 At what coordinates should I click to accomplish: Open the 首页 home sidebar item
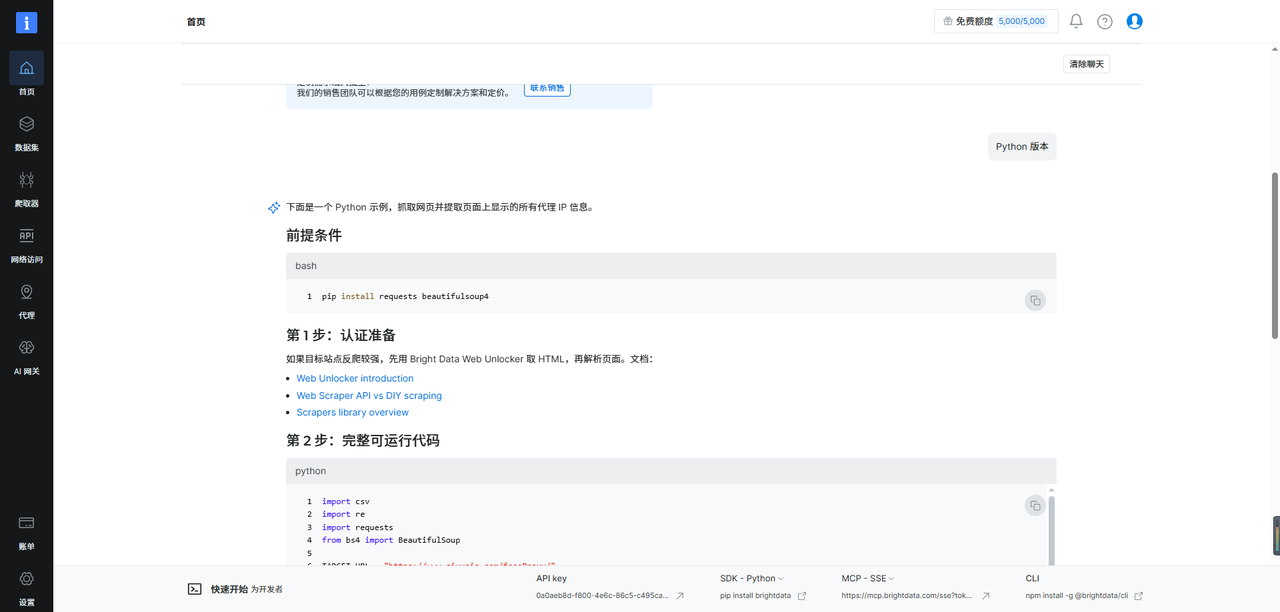coord(26,76)
